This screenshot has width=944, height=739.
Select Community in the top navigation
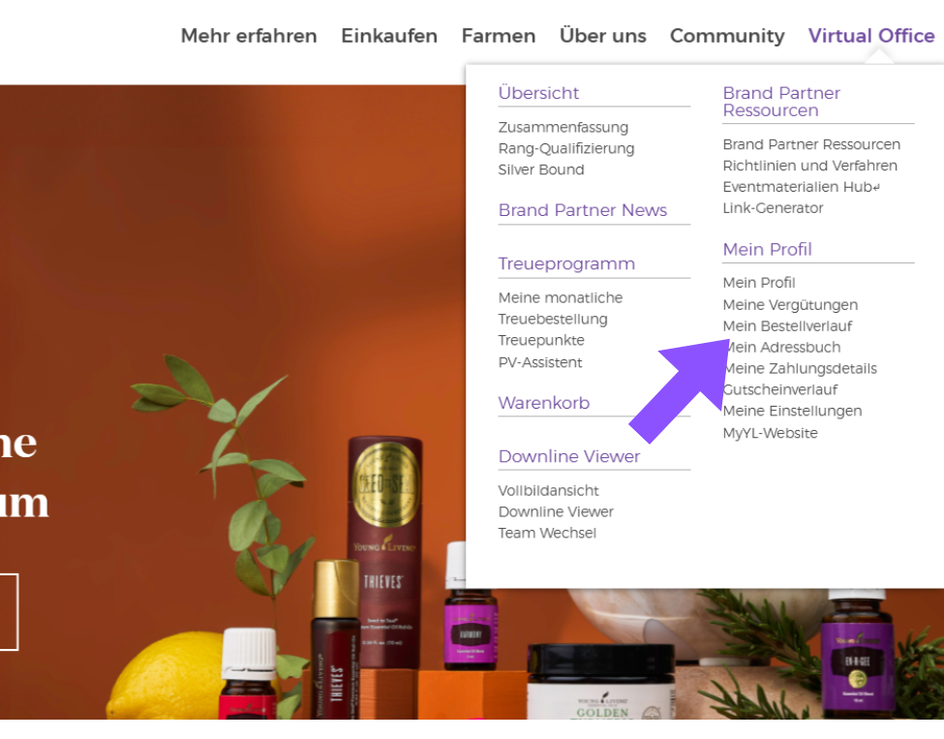click(727, 36)
